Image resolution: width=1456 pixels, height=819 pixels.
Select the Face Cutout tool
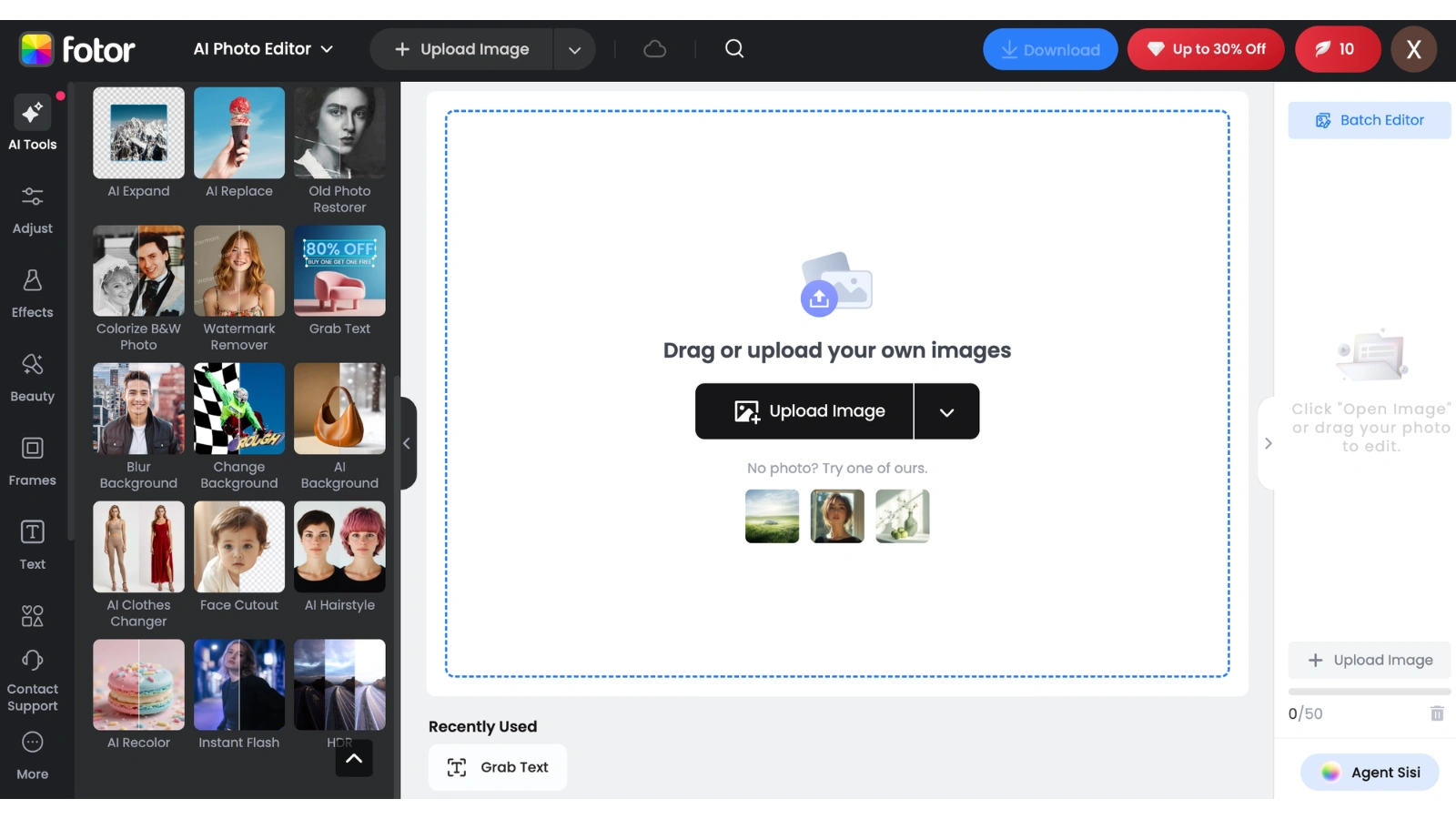tap(239, 557)
